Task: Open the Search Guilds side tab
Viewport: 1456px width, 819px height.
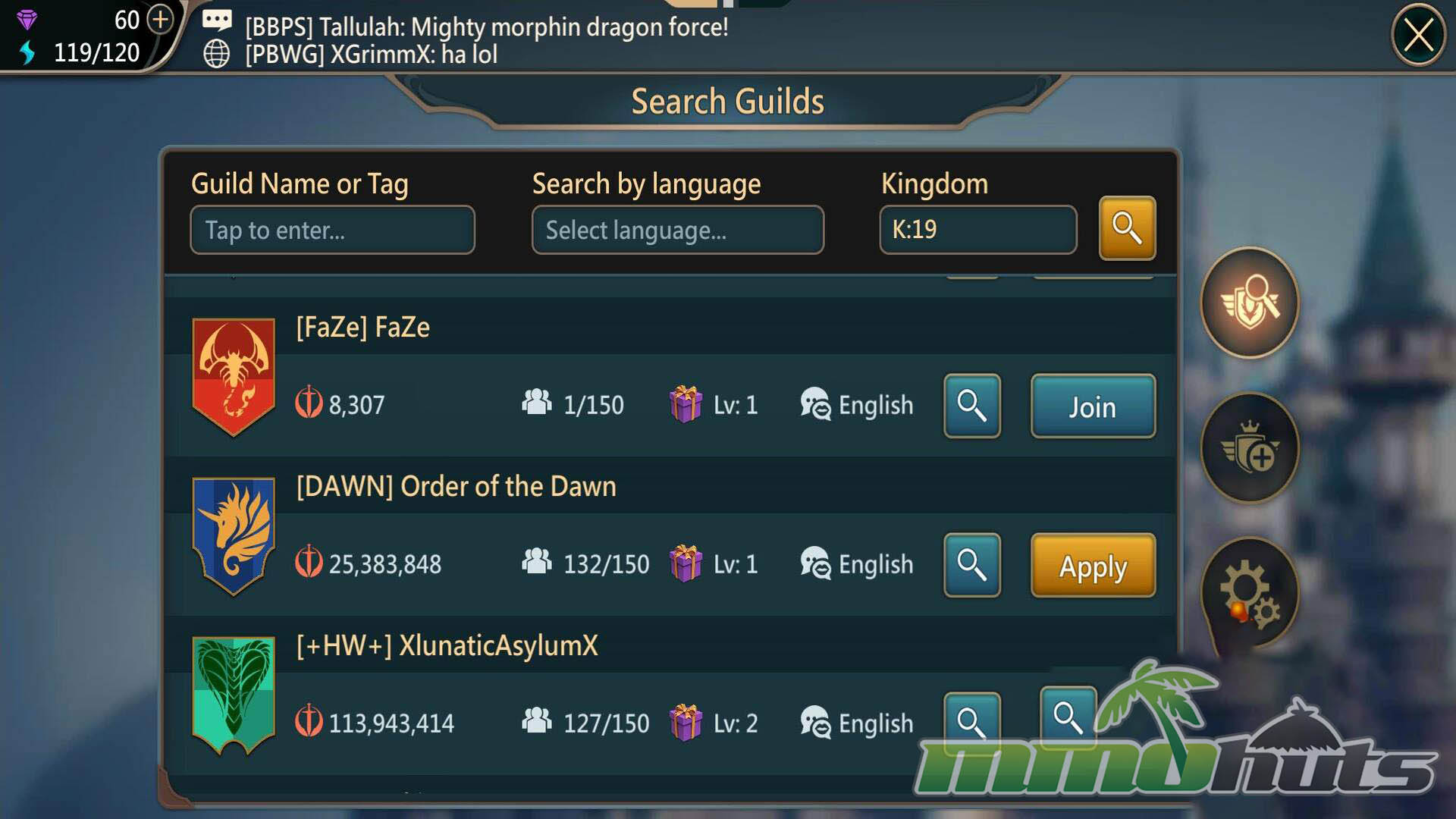Action: [1250, 303]
